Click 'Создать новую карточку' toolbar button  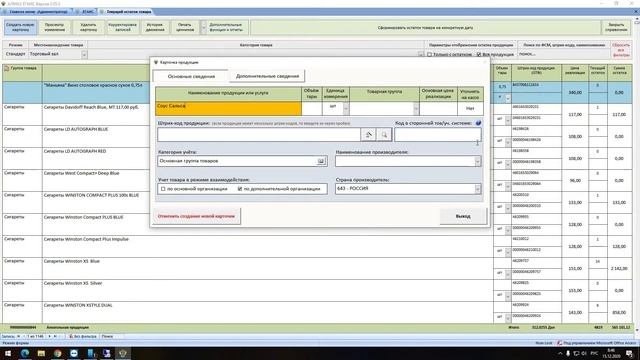20,27
